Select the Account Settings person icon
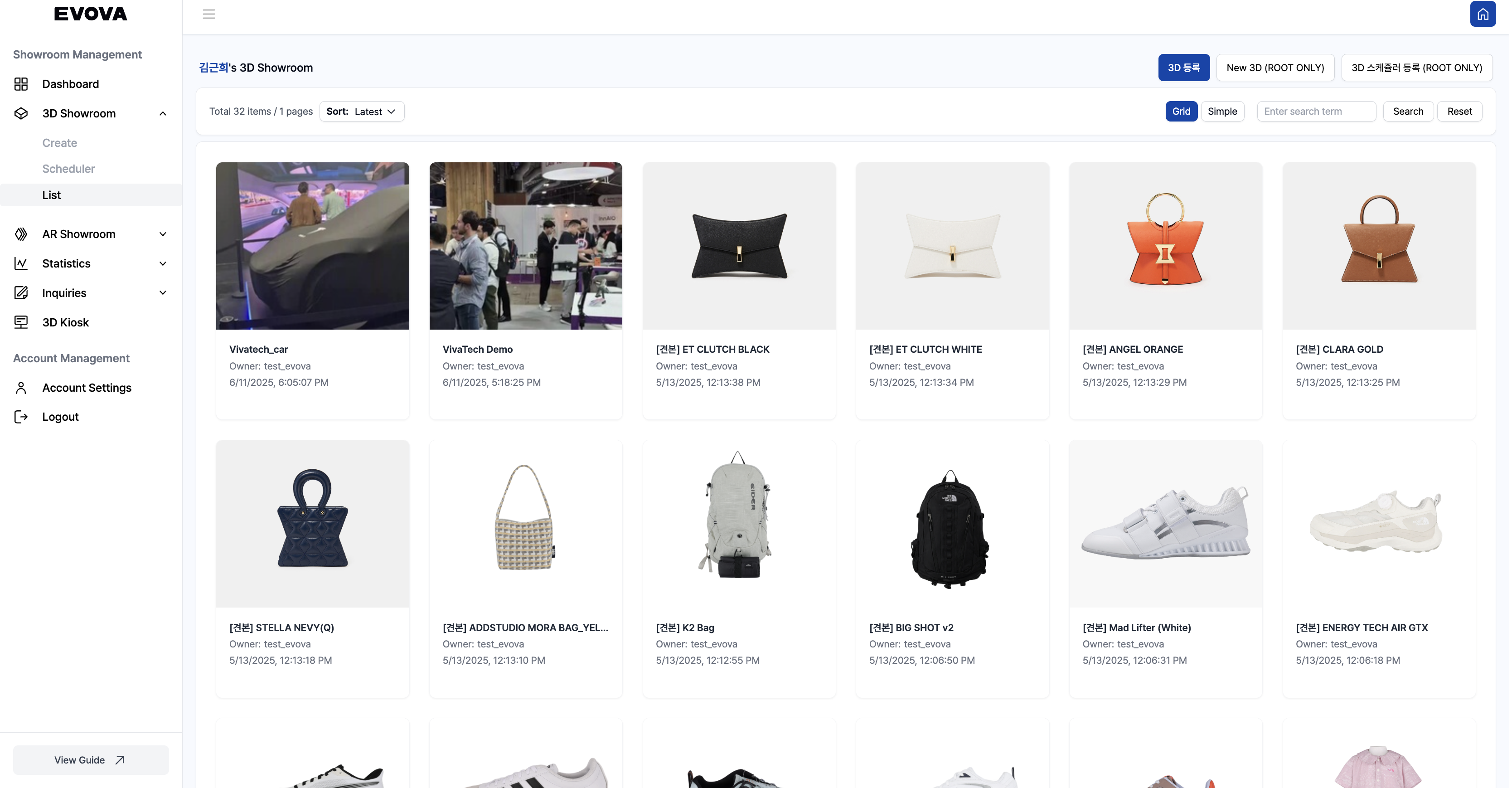The height and width of the screenshot is (788, 1512). (21, 388)
